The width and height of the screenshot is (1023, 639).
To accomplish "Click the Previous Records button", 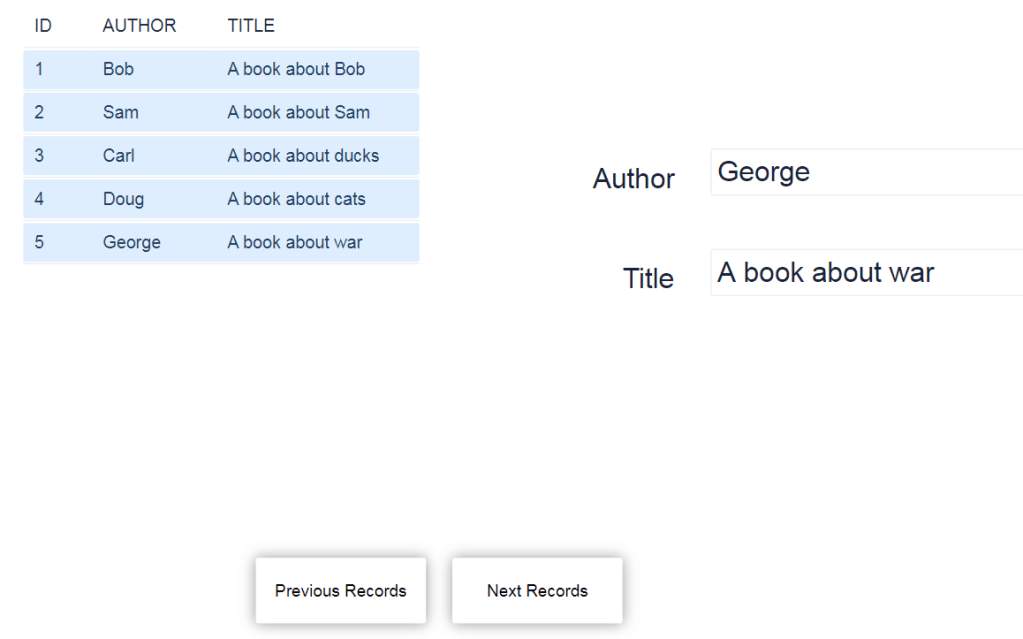I will point(340,591).
